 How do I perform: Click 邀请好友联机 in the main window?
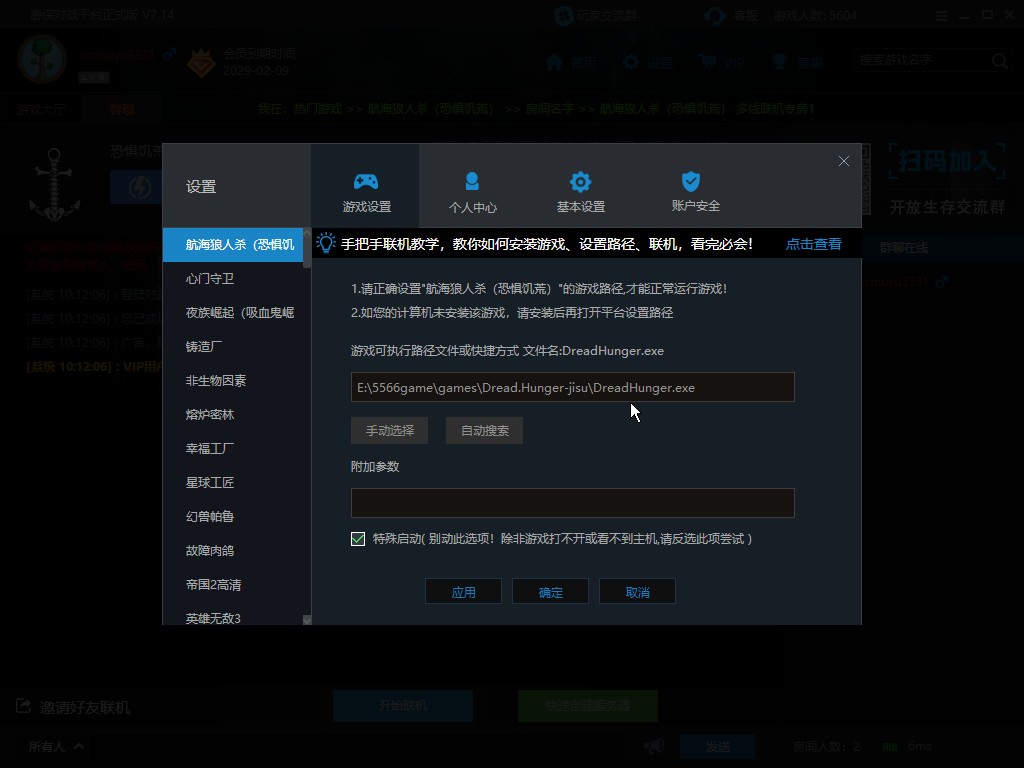[72, 707]
